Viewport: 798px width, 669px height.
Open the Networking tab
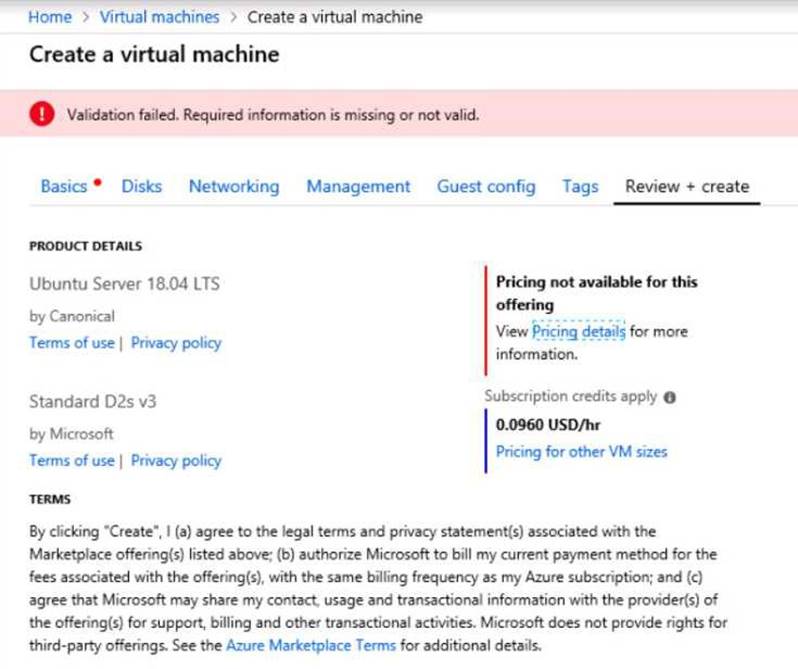point(234,186)
